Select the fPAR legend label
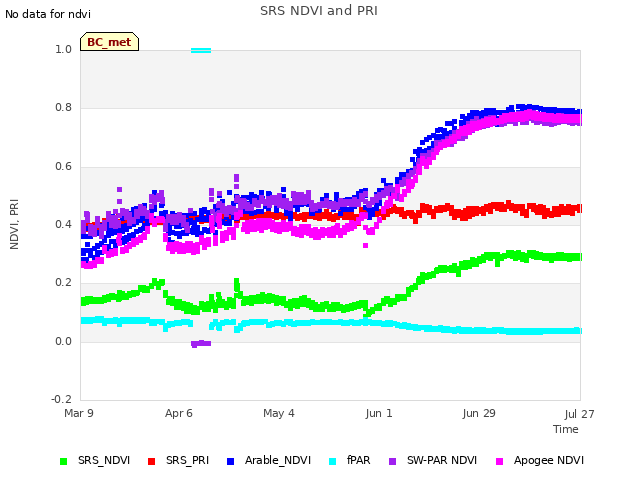This screenshot has height=480, width=640. point(359,460)
